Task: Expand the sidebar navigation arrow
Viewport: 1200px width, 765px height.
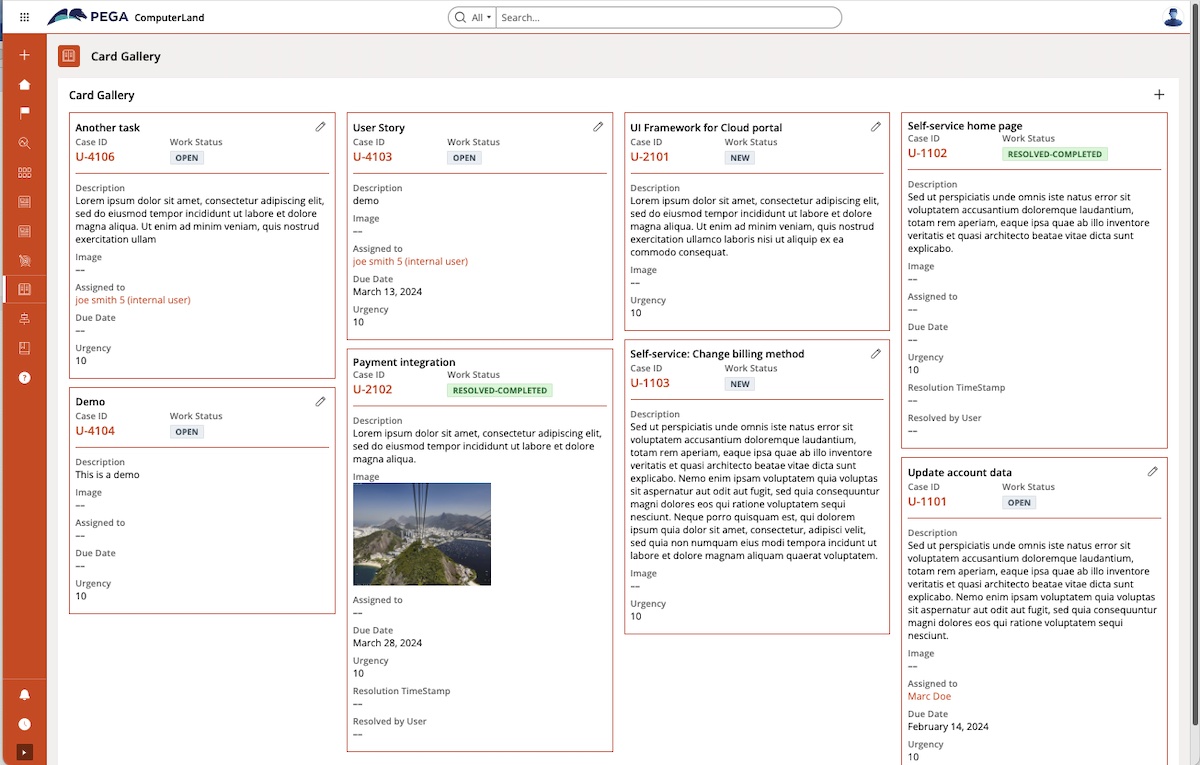Action: (x=24, y=752)
